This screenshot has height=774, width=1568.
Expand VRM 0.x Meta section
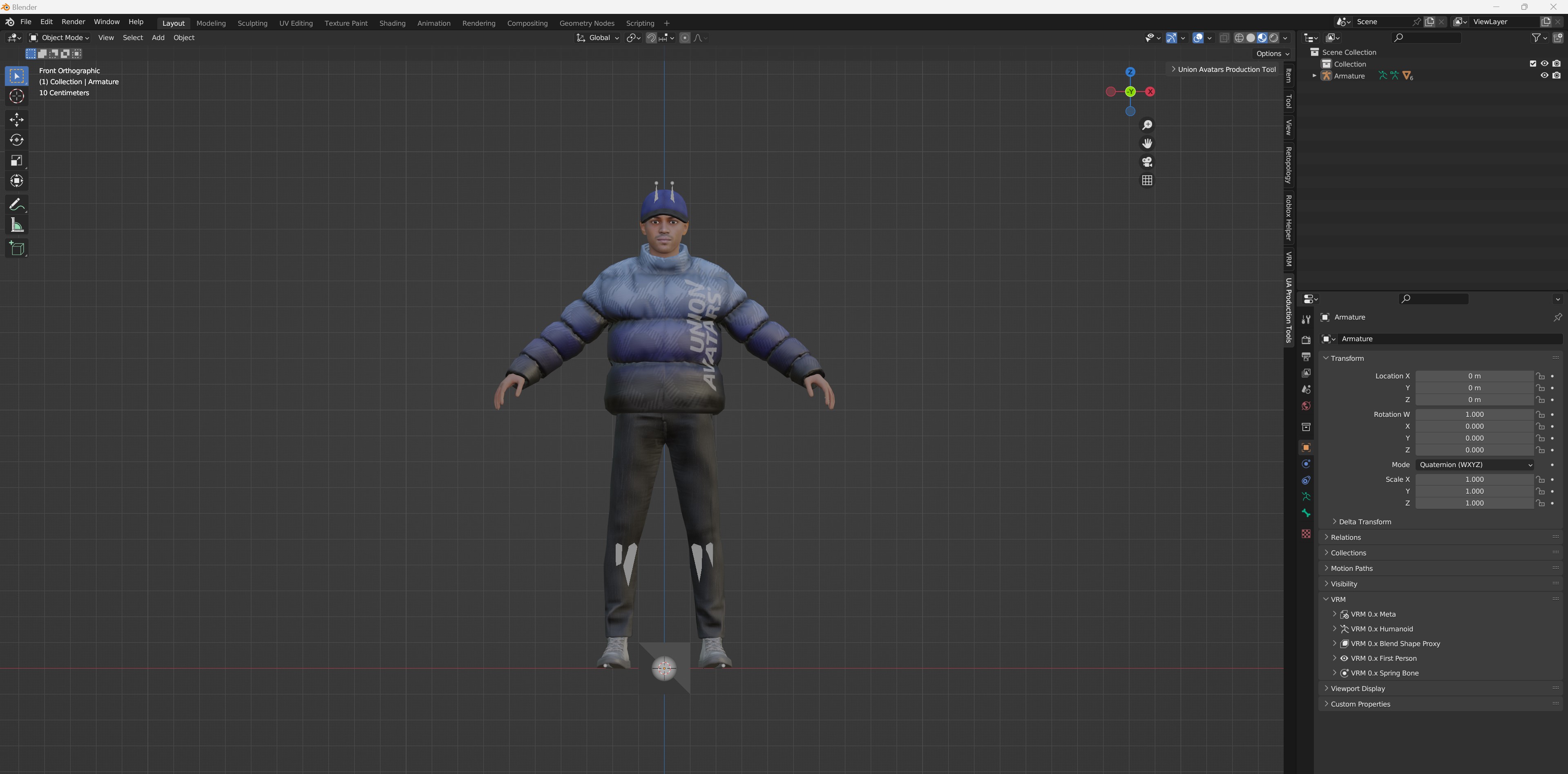pyautogui.click(x=1365, y=615)
